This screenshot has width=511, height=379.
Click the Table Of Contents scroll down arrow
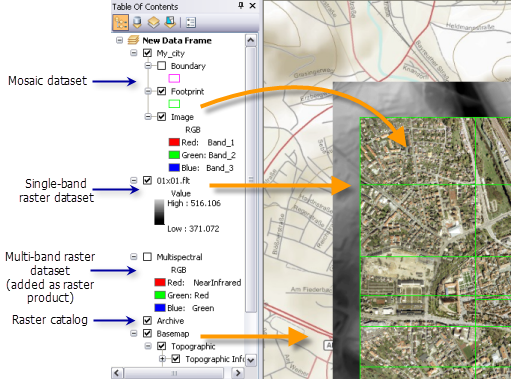point(251,360)
